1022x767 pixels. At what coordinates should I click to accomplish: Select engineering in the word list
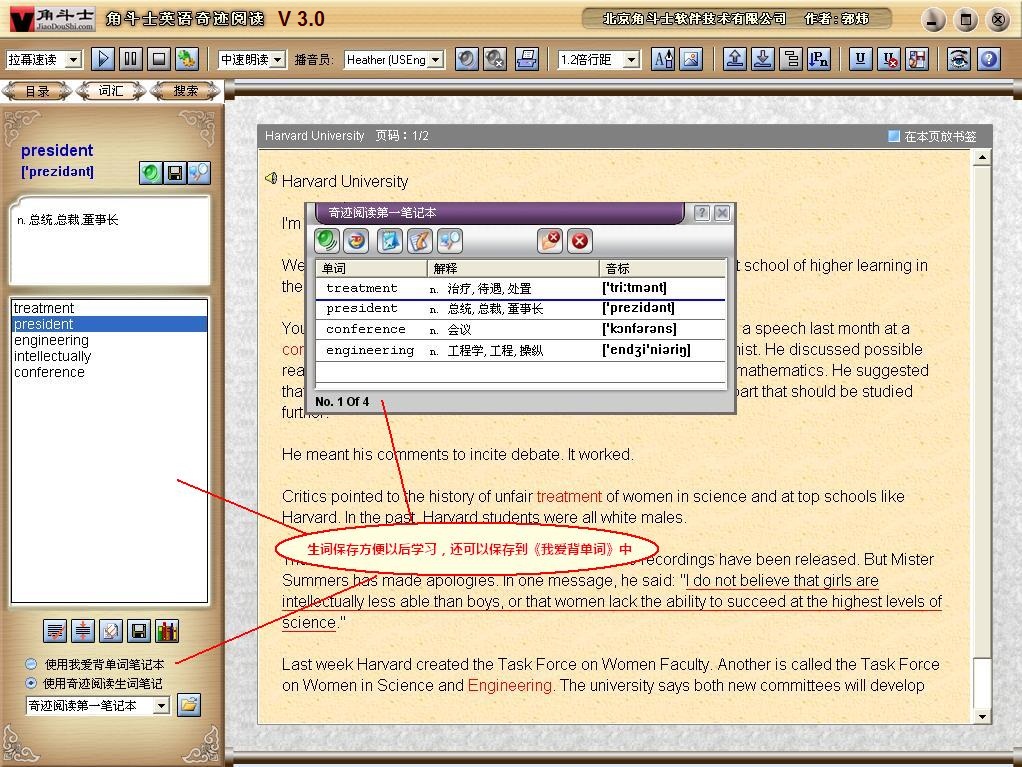[x=51, y=340]
